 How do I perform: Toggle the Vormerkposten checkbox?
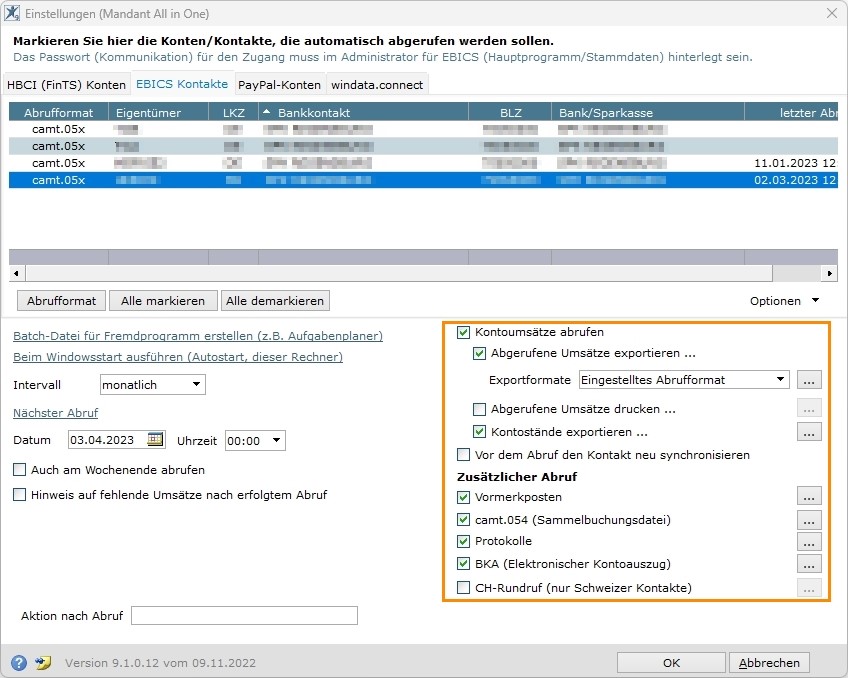click(x=463, y=497)
